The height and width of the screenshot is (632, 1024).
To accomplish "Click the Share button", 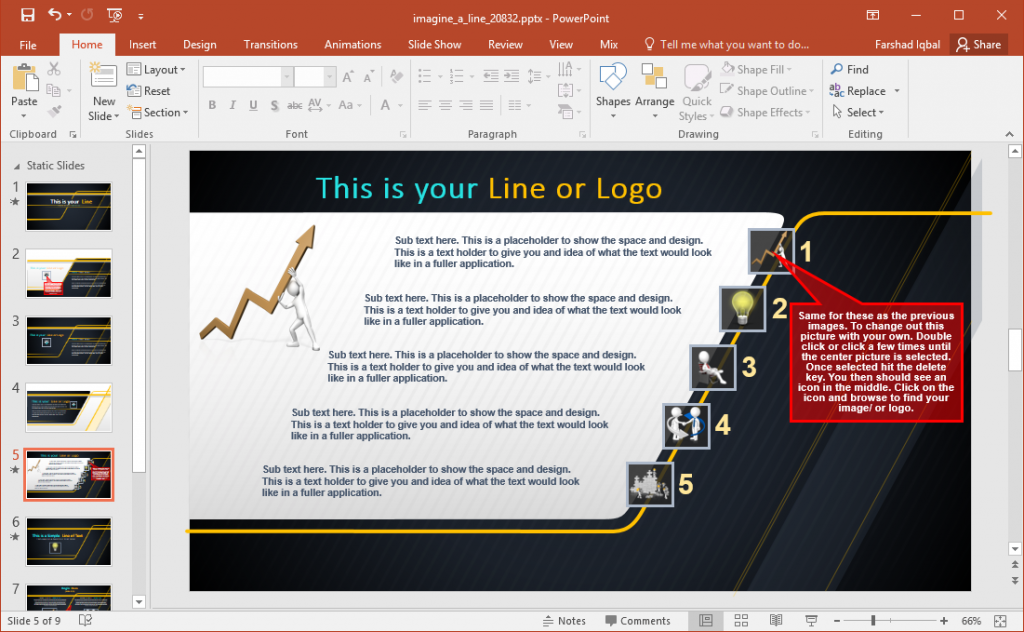I will click(979, 44).
